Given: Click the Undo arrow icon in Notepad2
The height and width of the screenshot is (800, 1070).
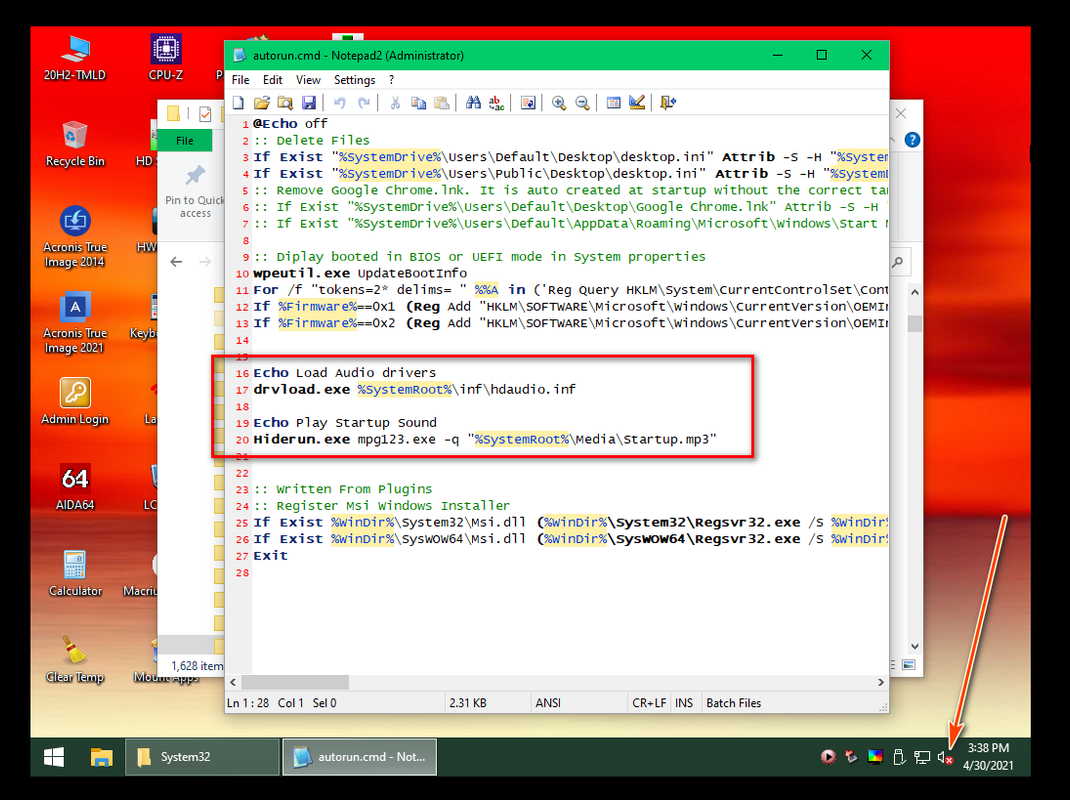Looking at the screenshot, I should [339, 102].
